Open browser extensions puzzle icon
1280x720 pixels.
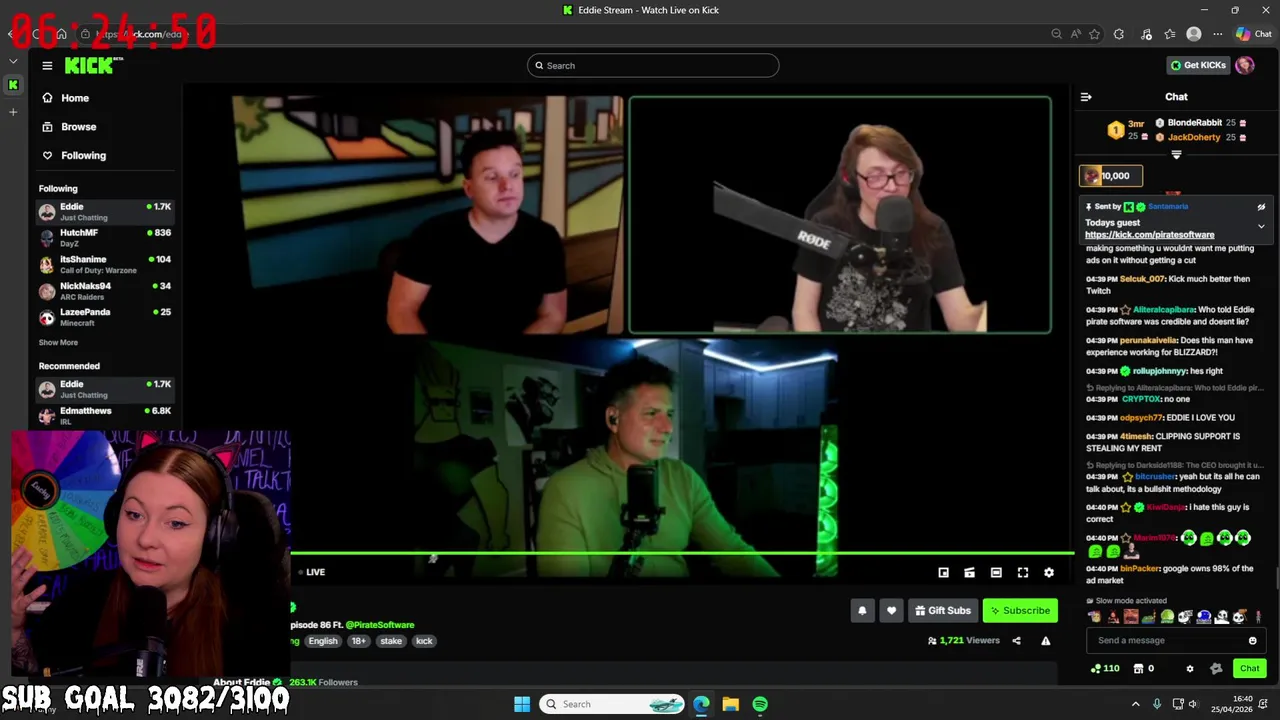(1119, 34)
